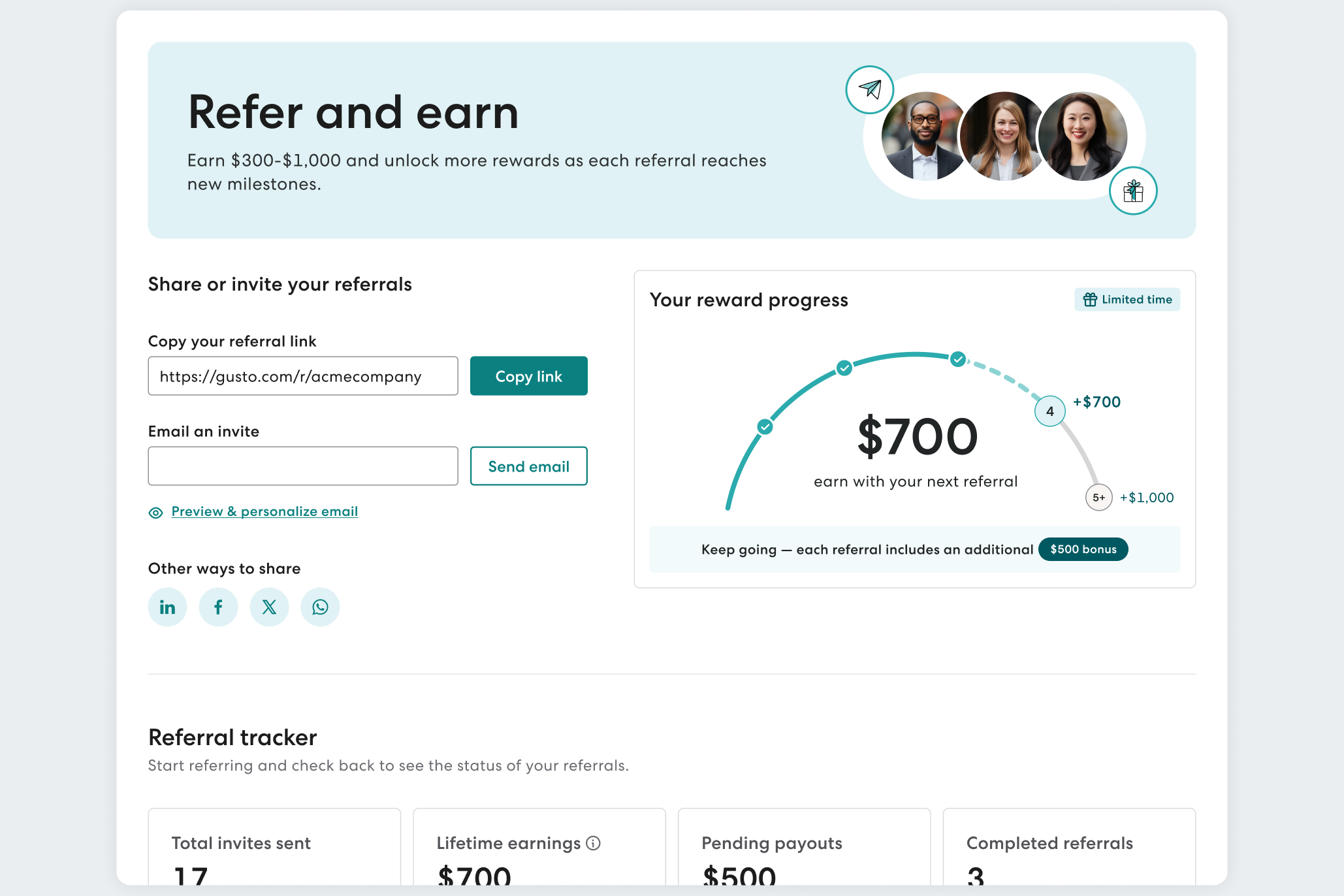Click the eye icon beside Preview & personalize email

pos(155,513)
